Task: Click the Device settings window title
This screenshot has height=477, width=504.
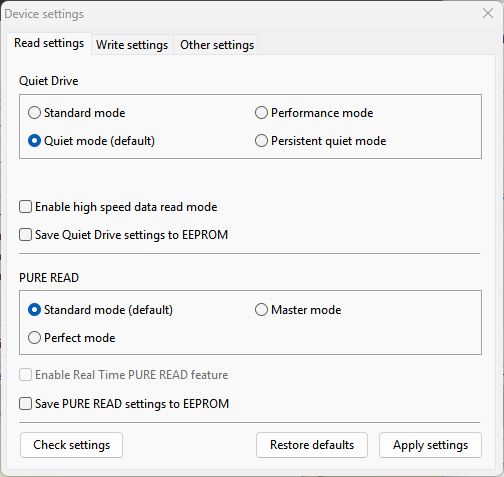Action: point(44,14)
